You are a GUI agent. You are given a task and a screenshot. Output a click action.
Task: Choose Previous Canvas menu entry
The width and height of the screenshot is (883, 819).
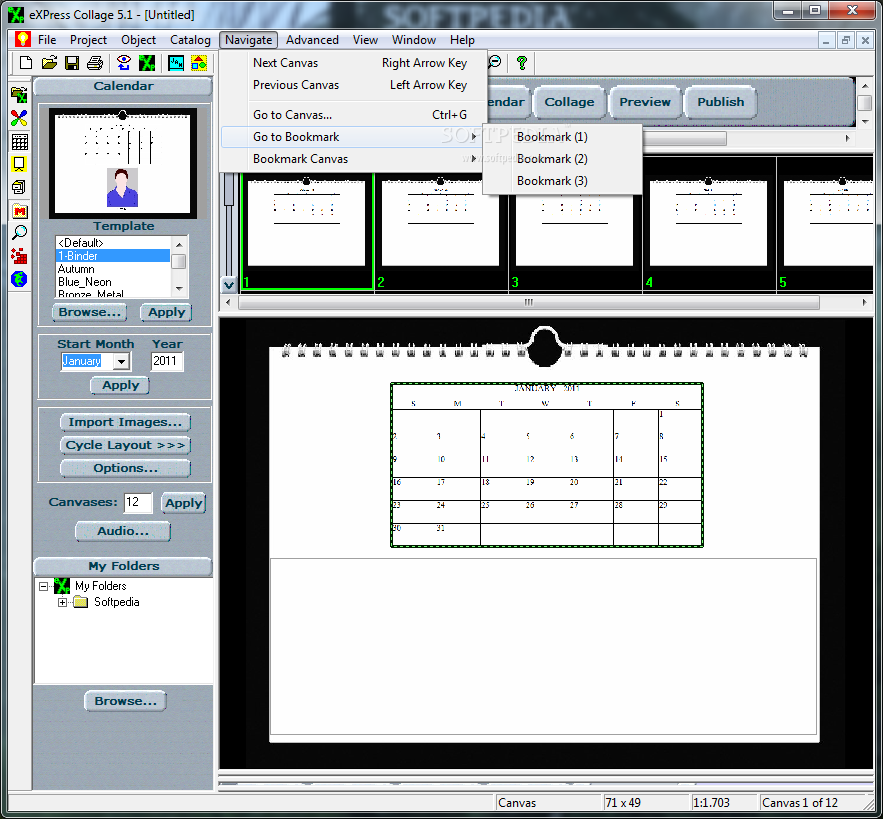[353, 85]
